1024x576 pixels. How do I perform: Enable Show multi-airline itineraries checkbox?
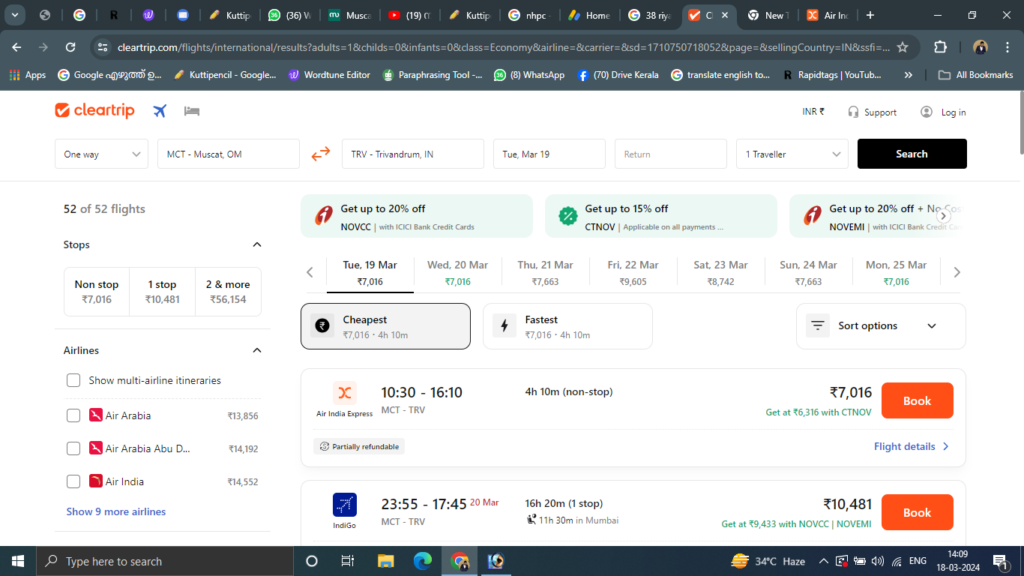pos(73,380)
